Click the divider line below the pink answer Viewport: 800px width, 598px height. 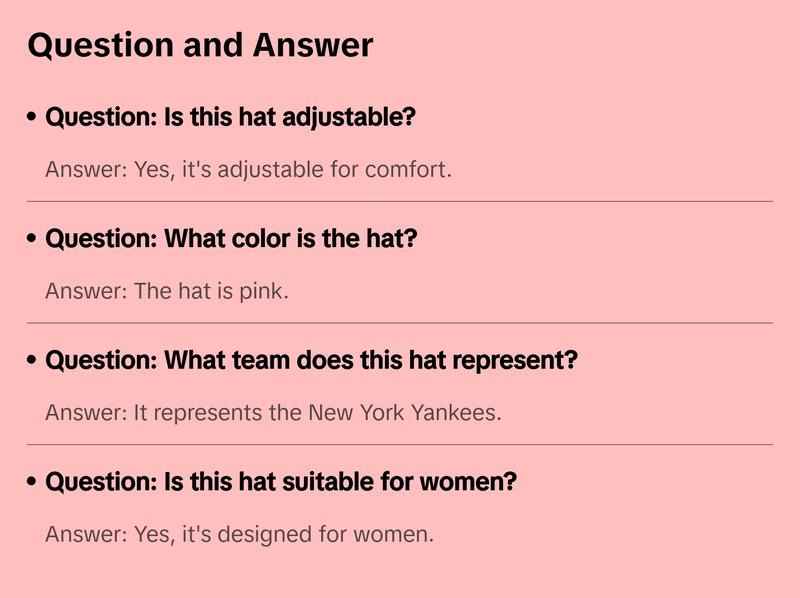(x=400, y=323)
